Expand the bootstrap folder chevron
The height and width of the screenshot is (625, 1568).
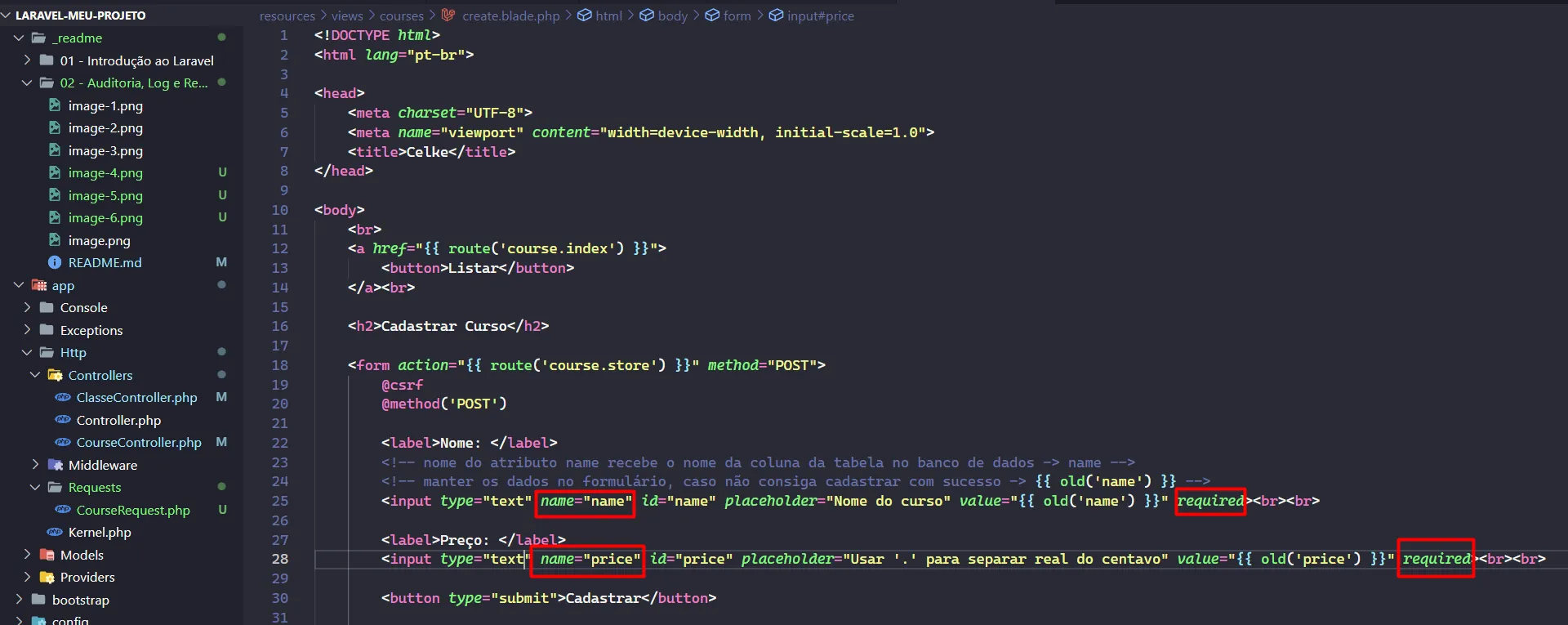(x=19, y=600)
